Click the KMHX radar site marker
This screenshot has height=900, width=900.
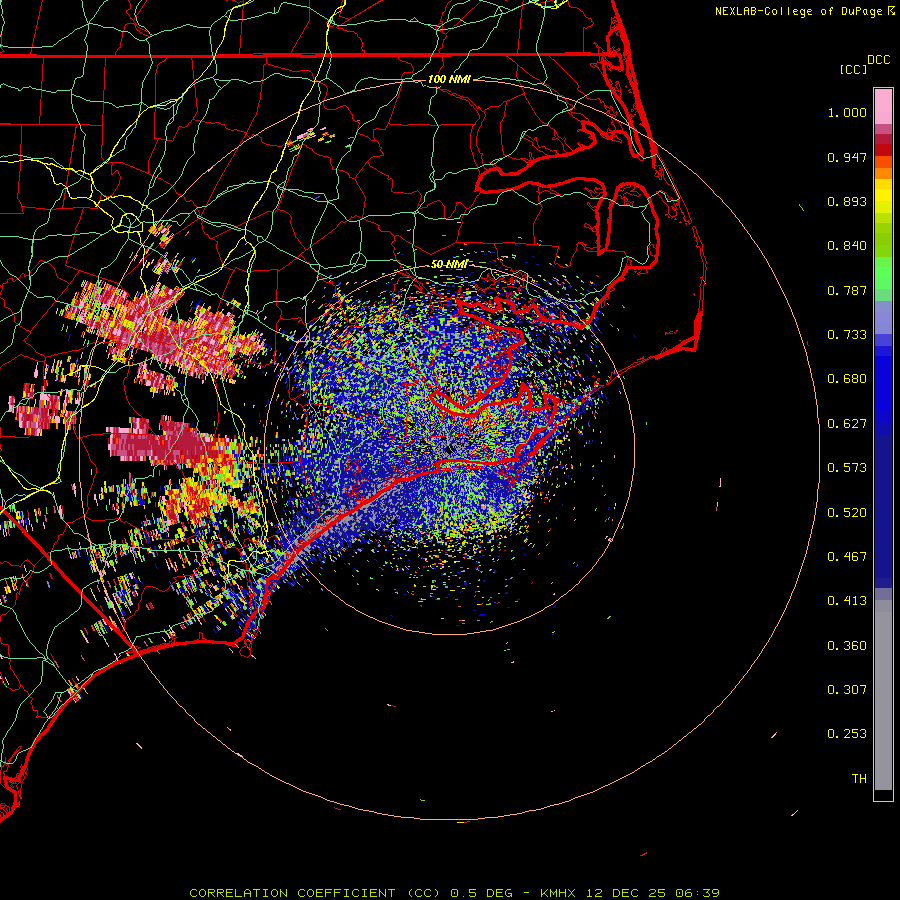[x=449, y=447]
